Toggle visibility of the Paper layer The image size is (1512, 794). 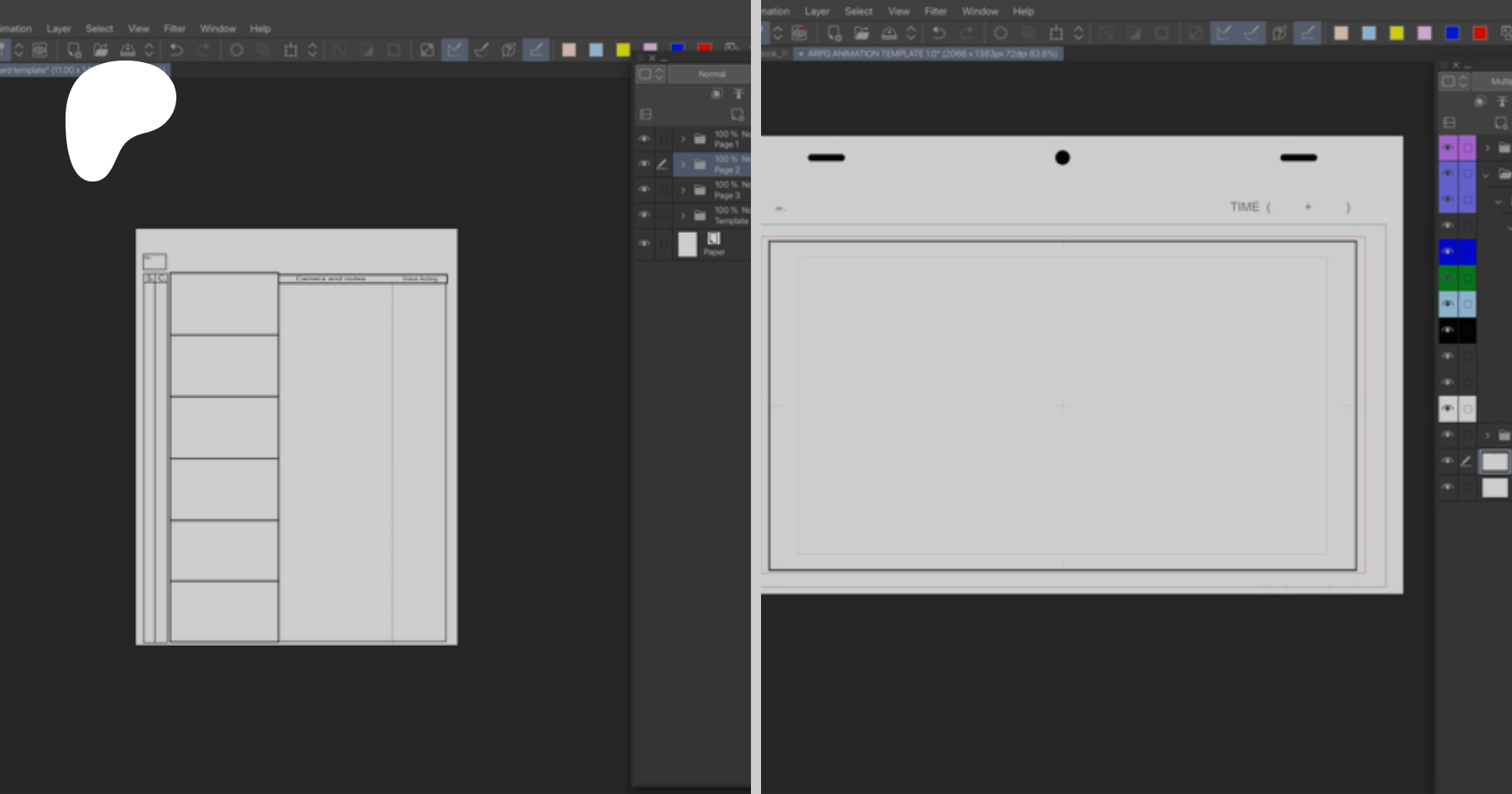[644, 244]
